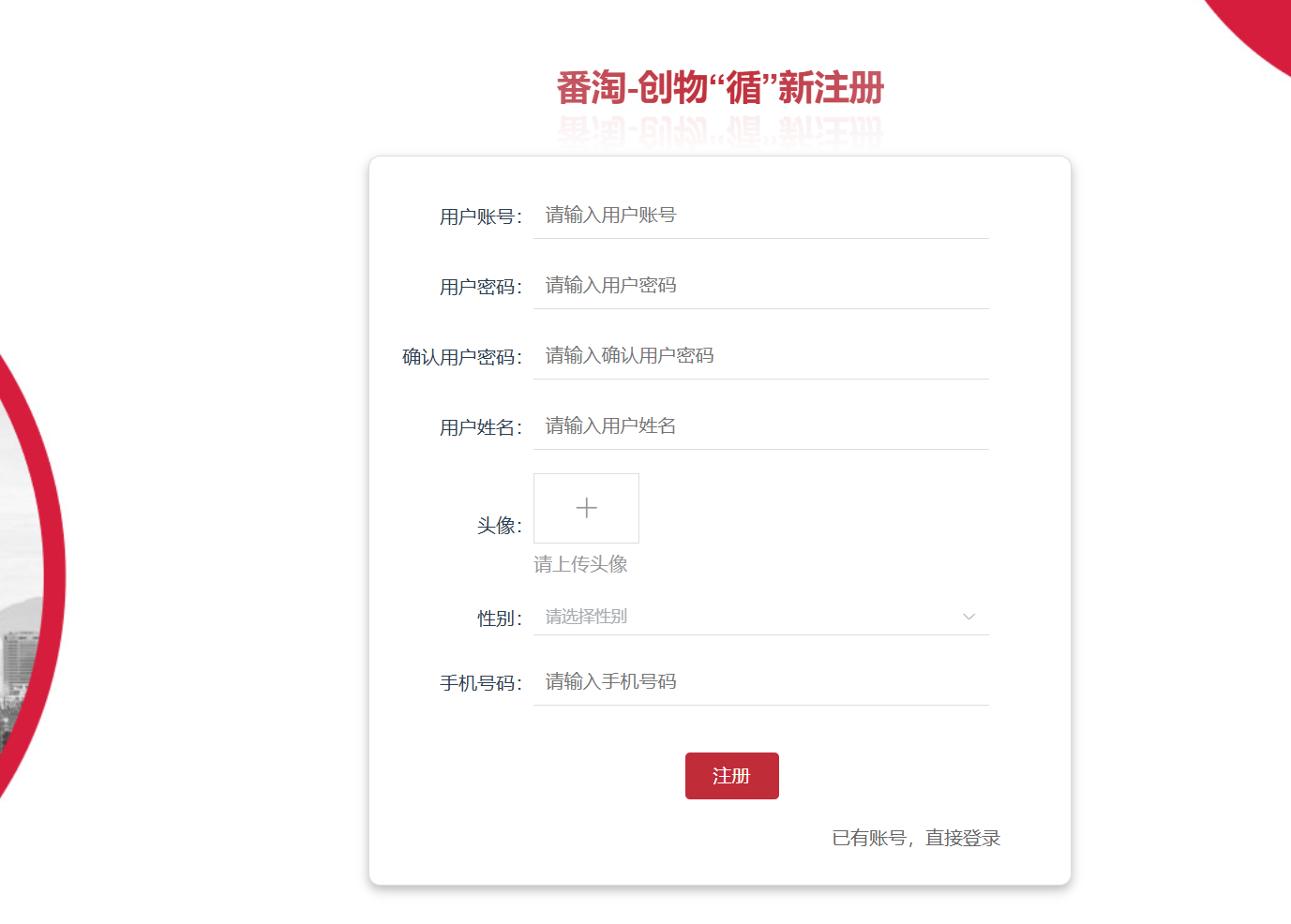Screen dimensions: 1291x924
Task: Click the 用户姓名 field label
Action: [480, 428]
